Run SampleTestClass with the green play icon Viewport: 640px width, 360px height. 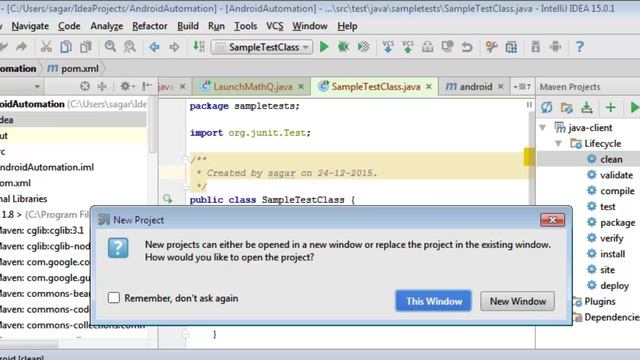324,47
